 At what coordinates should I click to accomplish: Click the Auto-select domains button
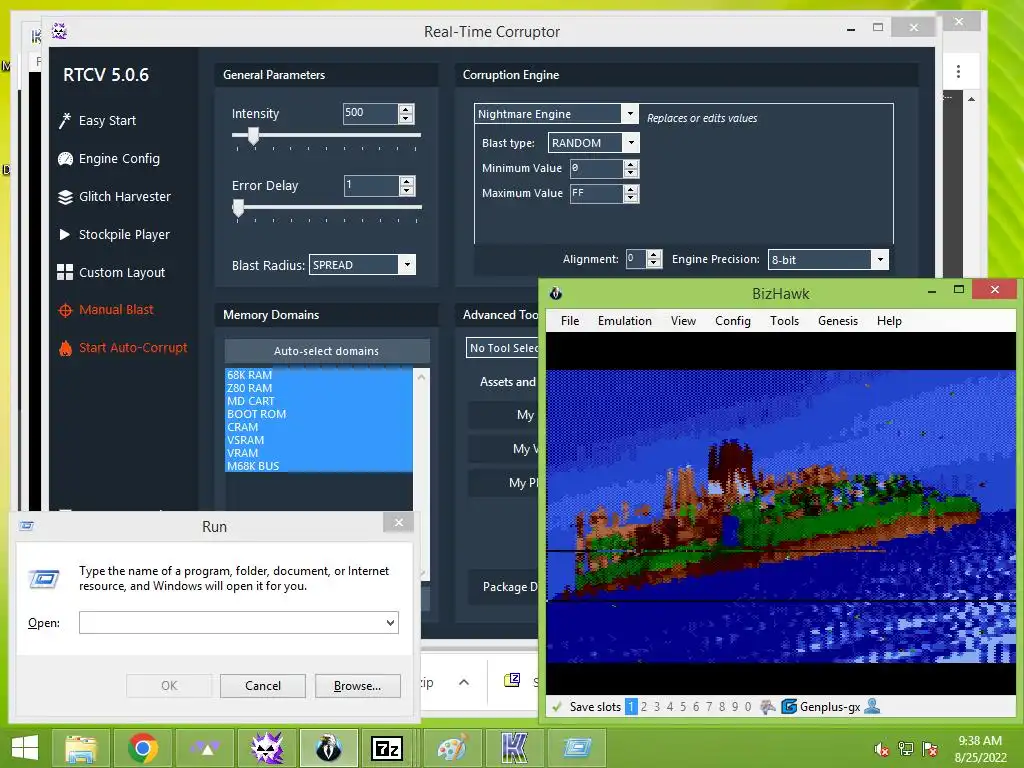pyautogui.click(x=327, y=351)
